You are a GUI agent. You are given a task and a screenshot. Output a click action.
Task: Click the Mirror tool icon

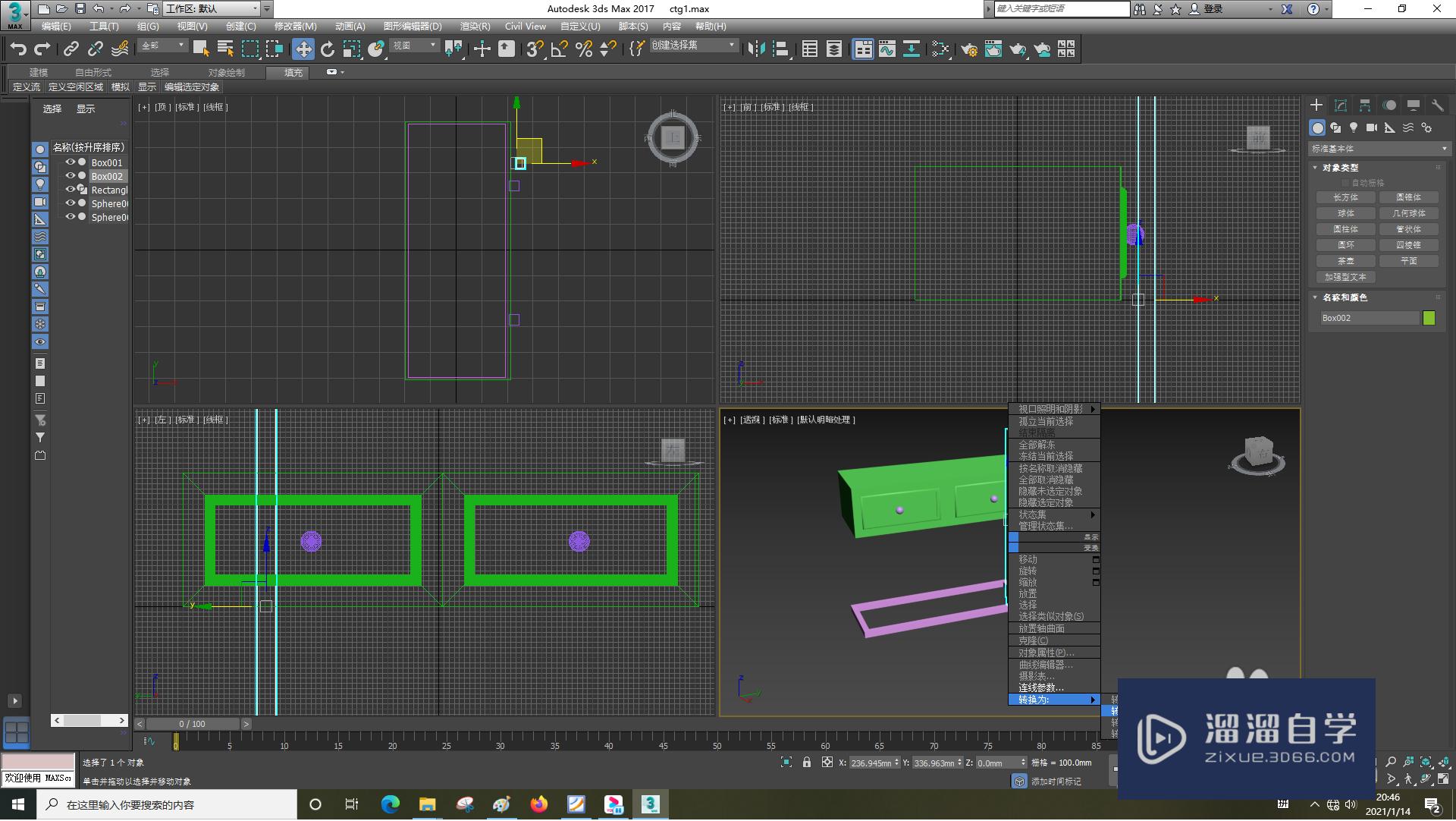[x=756, y=49]
